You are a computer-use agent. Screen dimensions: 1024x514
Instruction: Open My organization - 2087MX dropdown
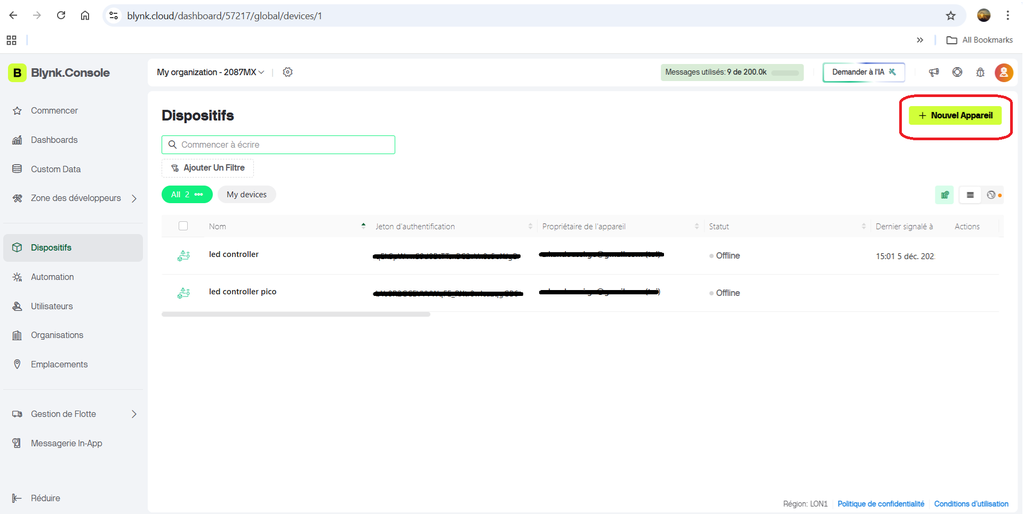click(210, 72)
